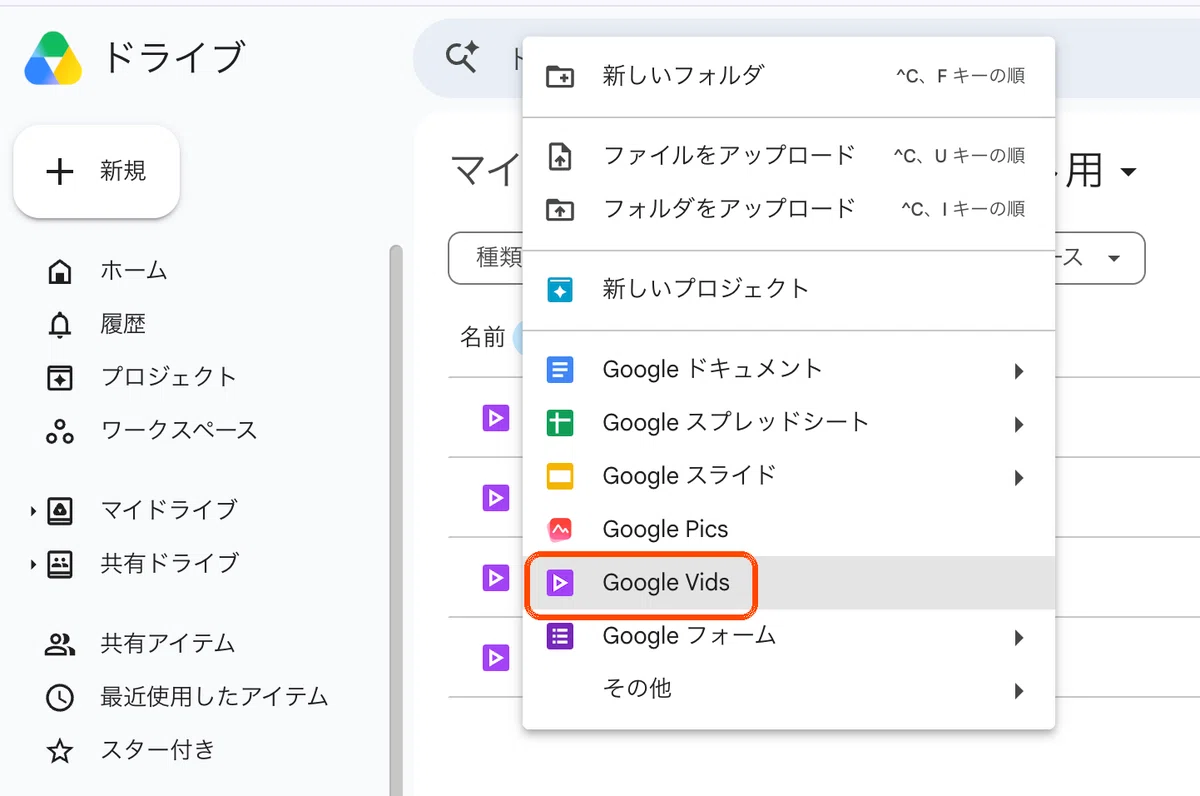Click the Google Pics icon
The width and height of the screenshot is (1200, 796).
point(560,529)
